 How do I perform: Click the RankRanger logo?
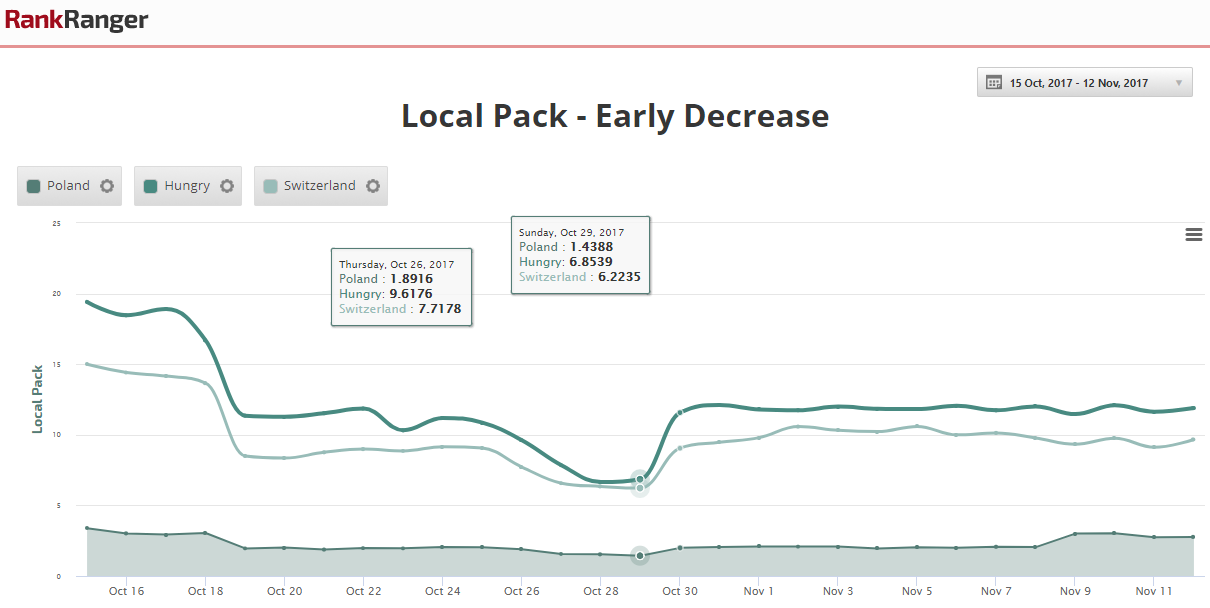(x=76, y=20)
